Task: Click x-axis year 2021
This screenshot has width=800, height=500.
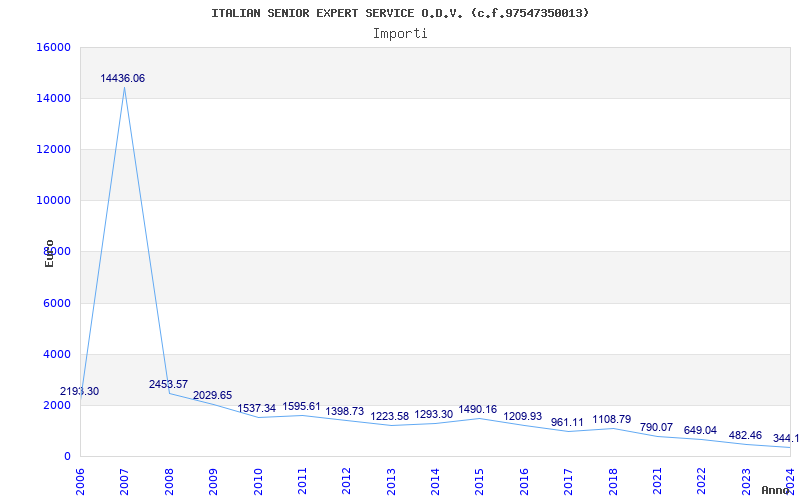Action: coord(657,481)
